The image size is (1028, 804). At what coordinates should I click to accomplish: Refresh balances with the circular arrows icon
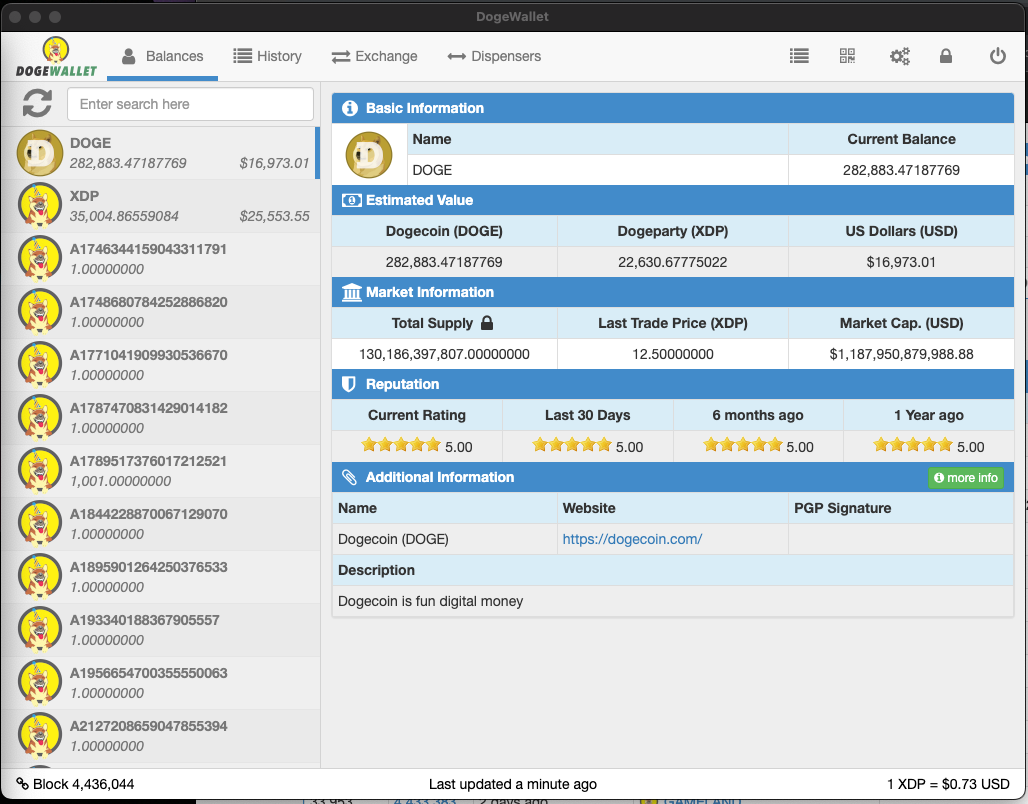click(37, 104)
